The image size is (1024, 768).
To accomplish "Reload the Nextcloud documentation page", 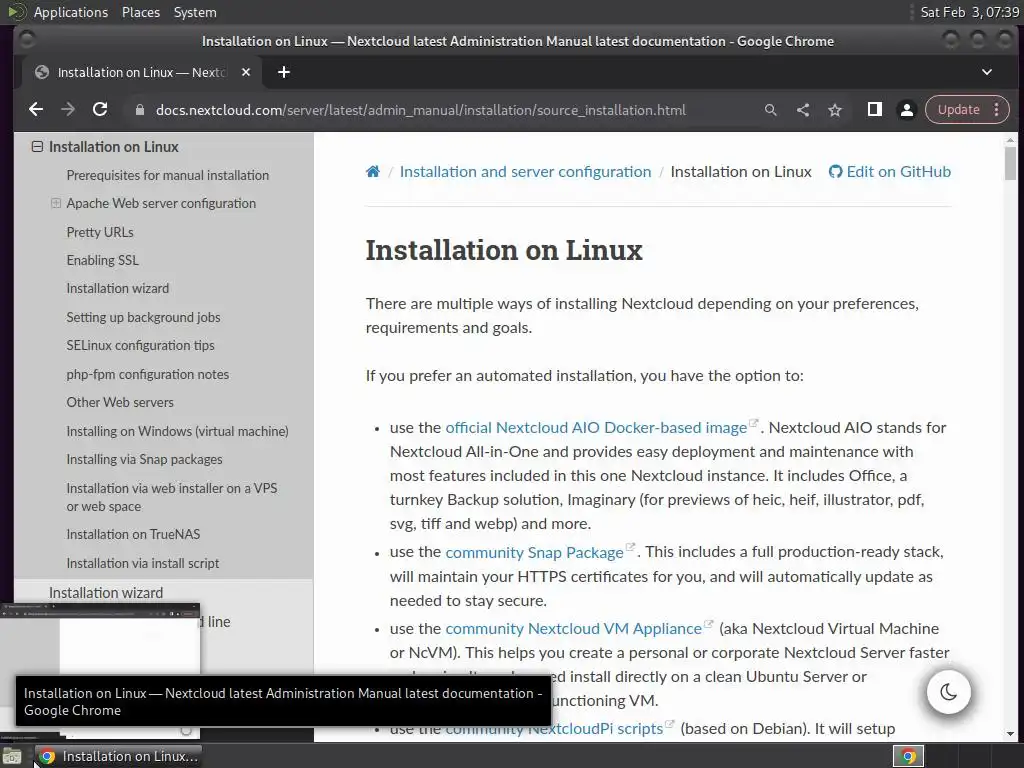I will [100, 110].
